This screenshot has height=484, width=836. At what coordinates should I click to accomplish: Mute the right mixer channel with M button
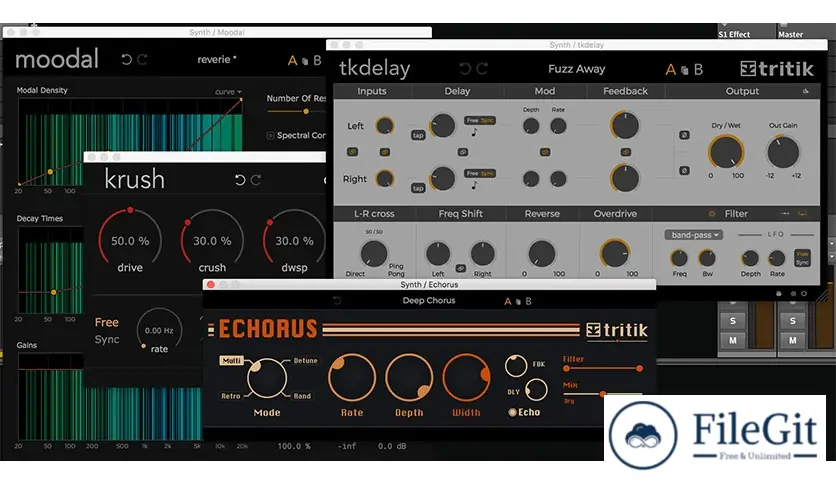pyautogui.click(x=792, y=340)
